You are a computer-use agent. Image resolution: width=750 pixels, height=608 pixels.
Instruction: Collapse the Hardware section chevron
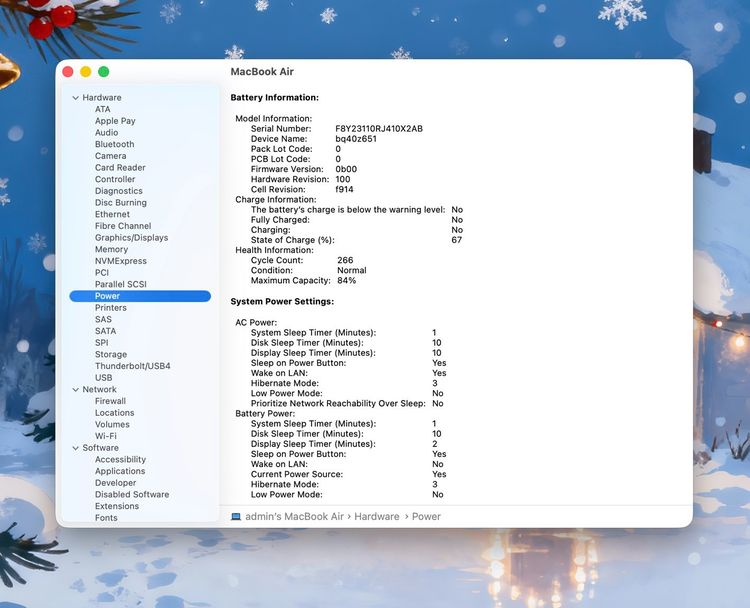coord(76,98)
